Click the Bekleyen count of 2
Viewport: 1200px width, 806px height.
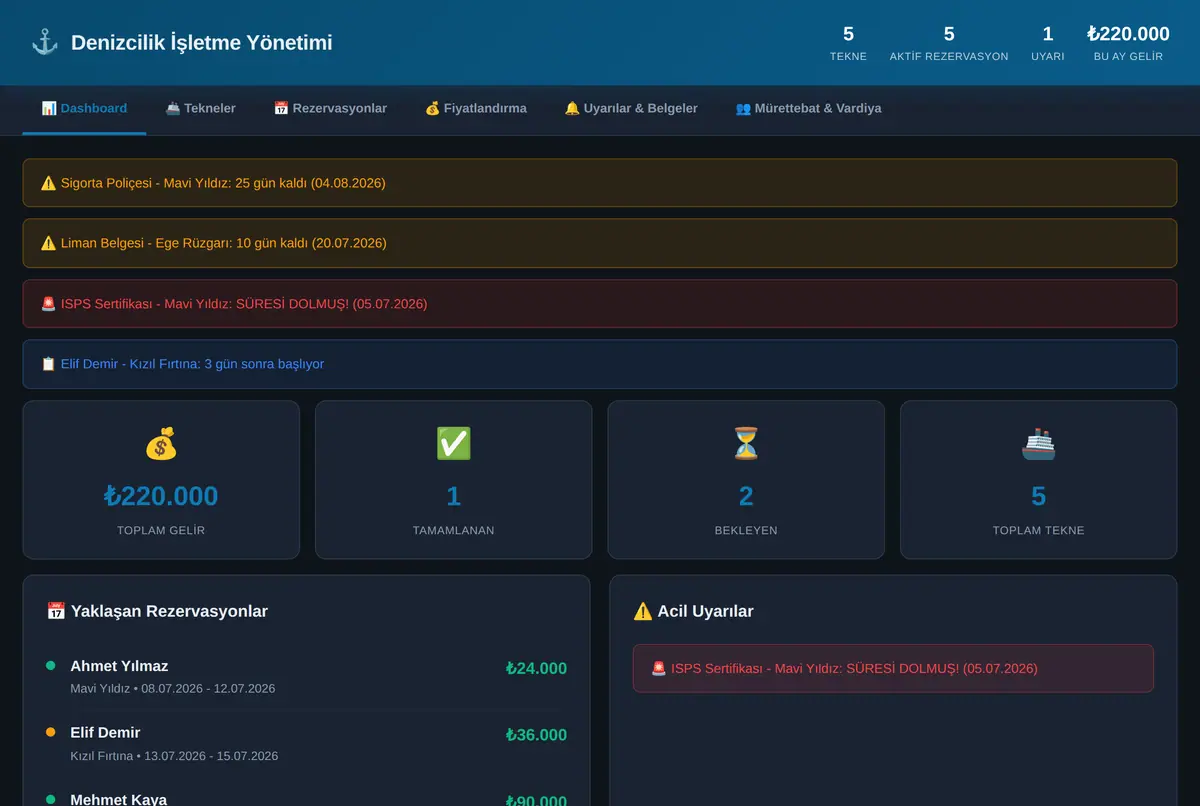(746, 496)
